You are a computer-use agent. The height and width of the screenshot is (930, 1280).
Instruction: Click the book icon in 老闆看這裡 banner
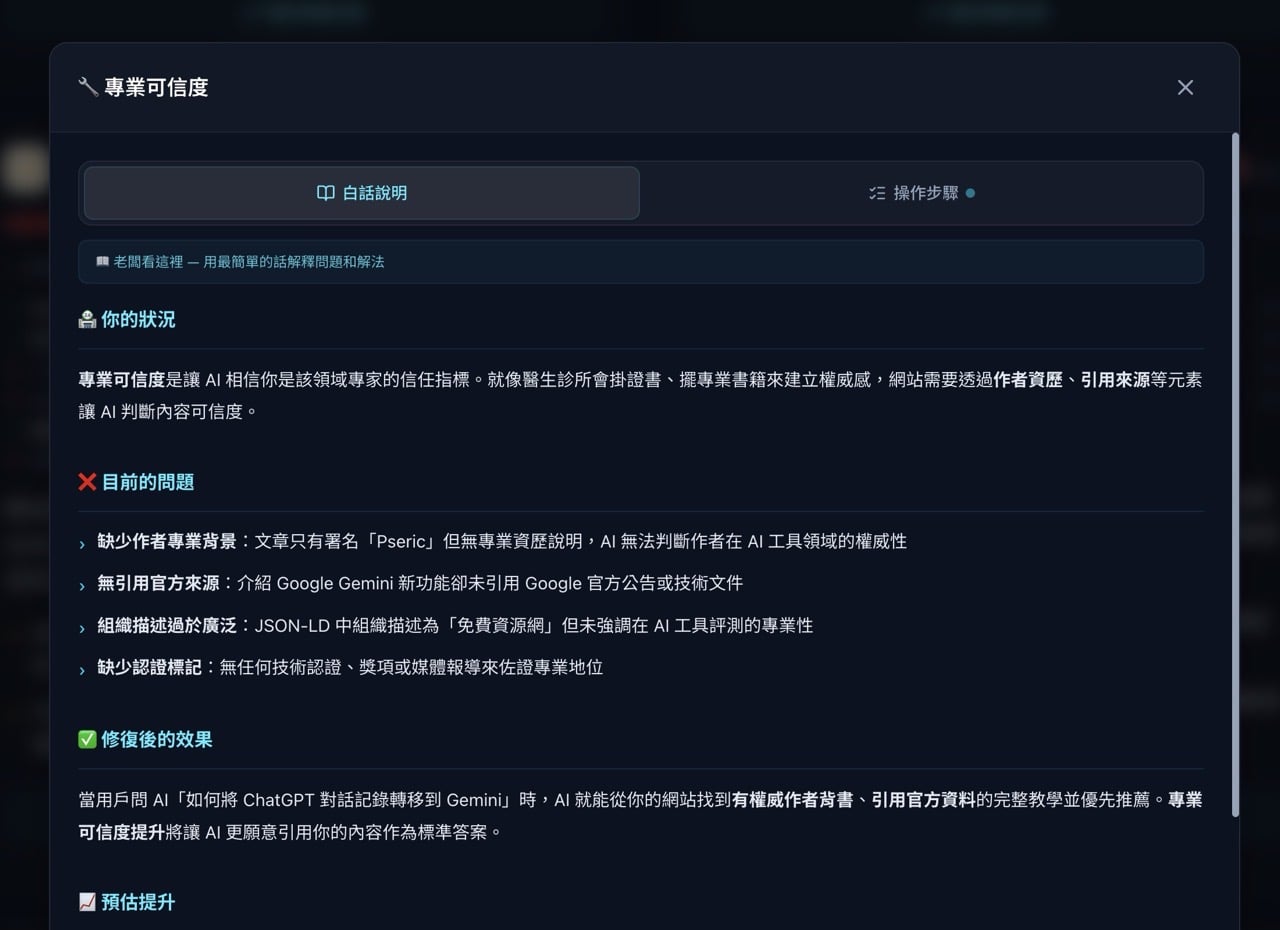click(x=102, y=262)
